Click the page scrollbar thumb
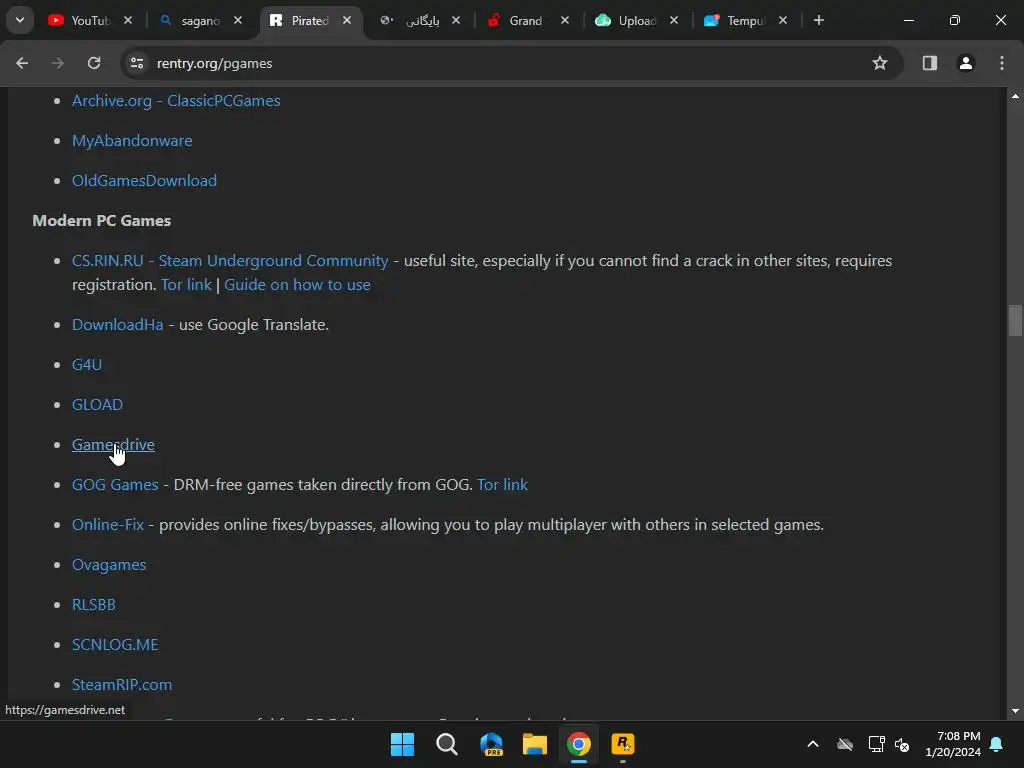The width and height of the screenshot is (1024, 768). tap(1015, 321)
